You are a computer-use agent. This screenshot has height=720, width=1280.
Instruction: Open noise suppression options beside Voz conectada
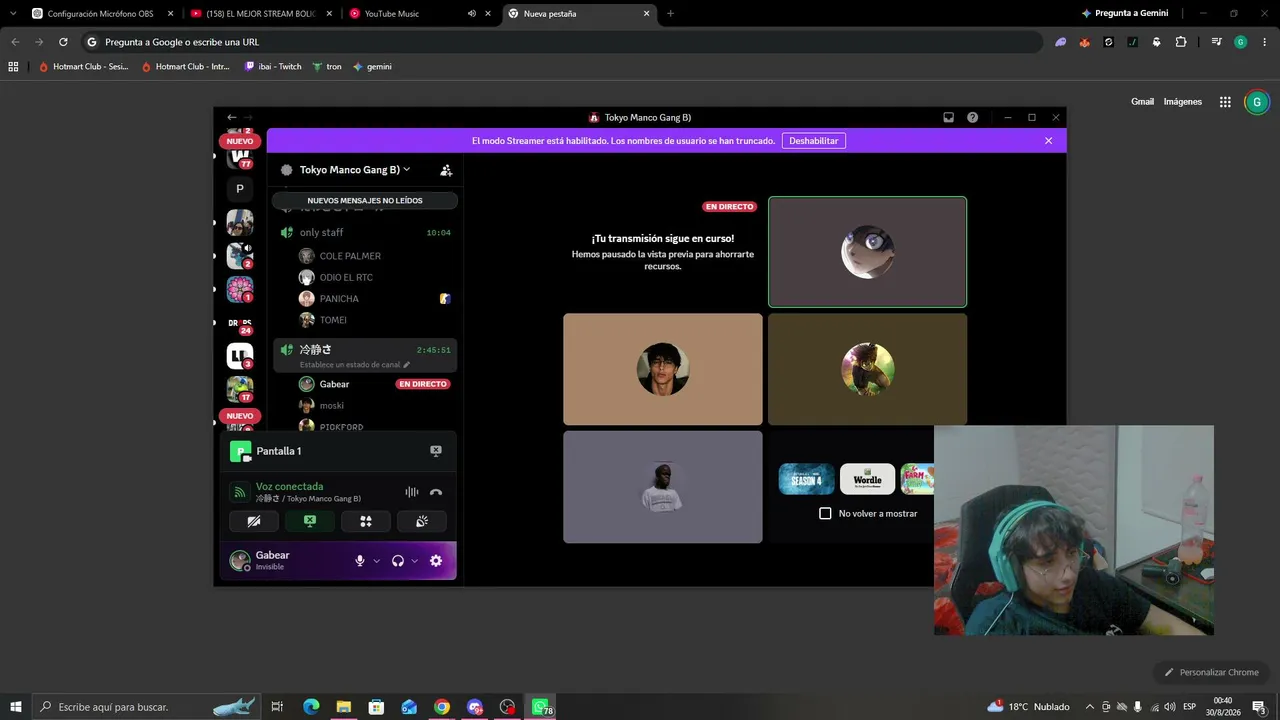point(411,492)
